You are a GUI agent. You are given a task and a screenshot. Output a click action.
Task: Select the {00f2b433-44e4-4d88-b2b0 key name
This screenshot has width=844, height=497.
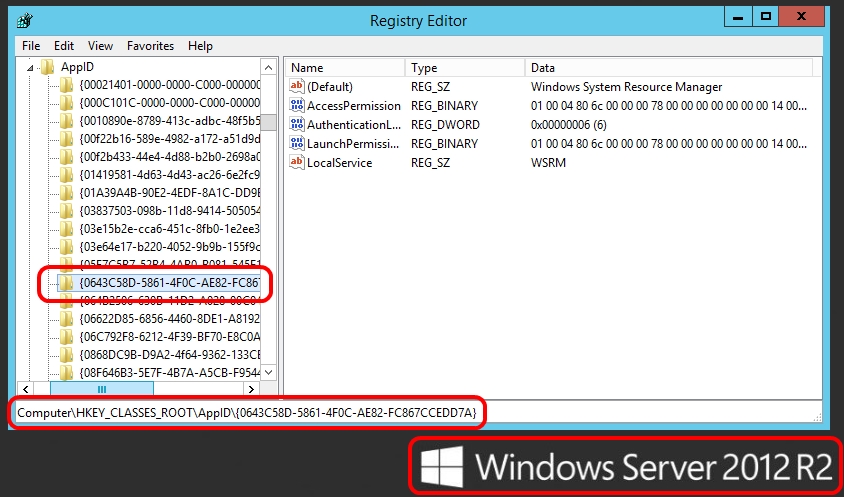click(x=170, y=157)
